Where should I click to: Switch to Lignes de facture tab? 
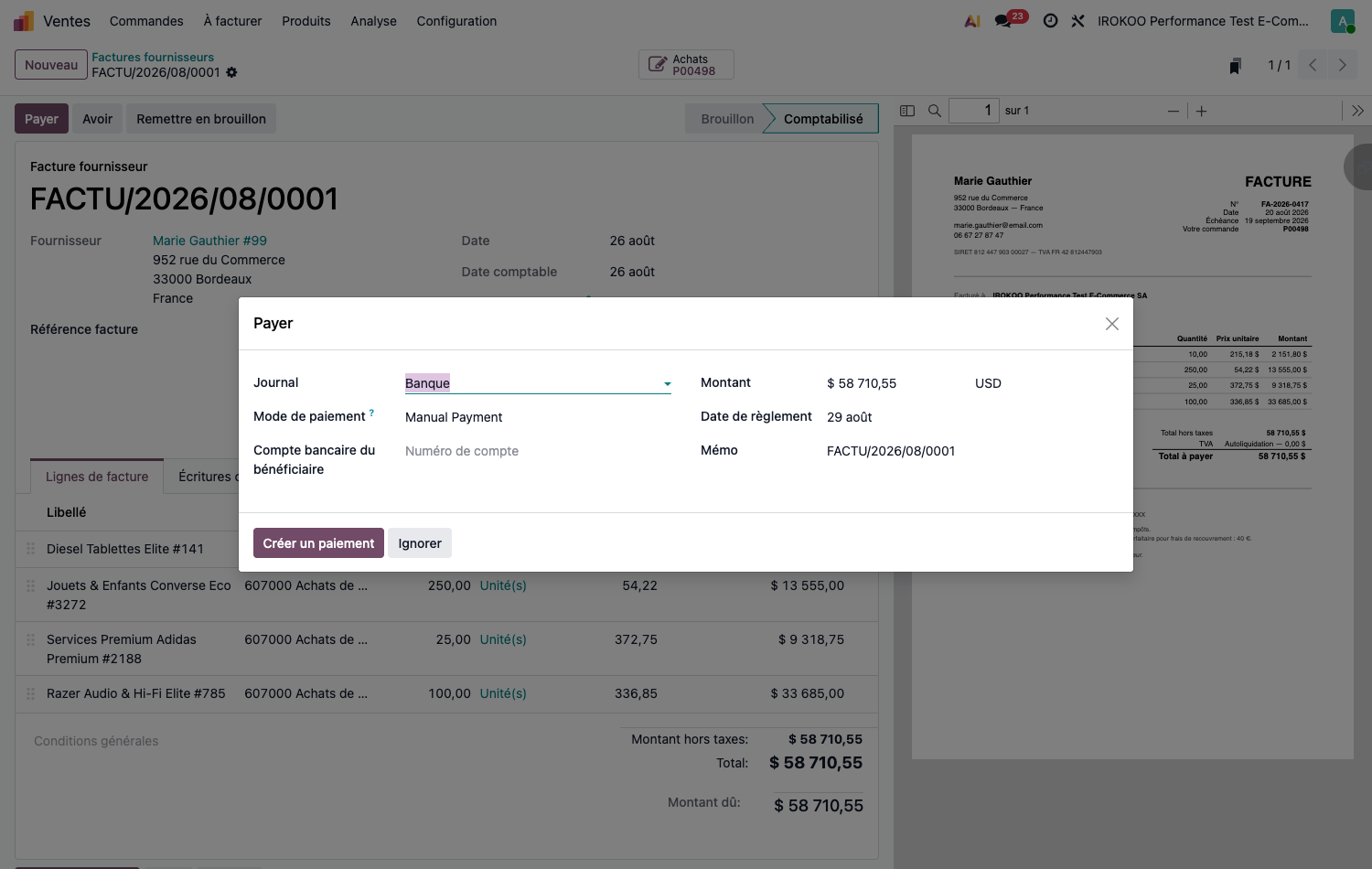coord(97,477)
